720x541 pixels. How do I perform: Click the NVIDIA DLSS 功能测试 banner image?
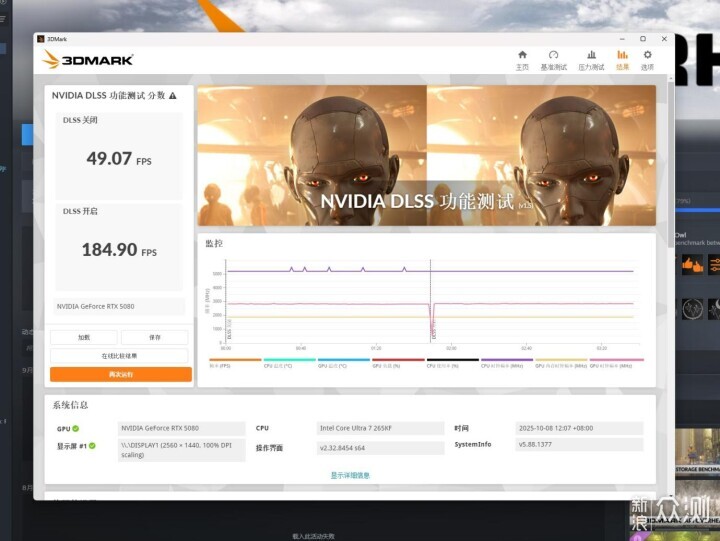point(426,155)
